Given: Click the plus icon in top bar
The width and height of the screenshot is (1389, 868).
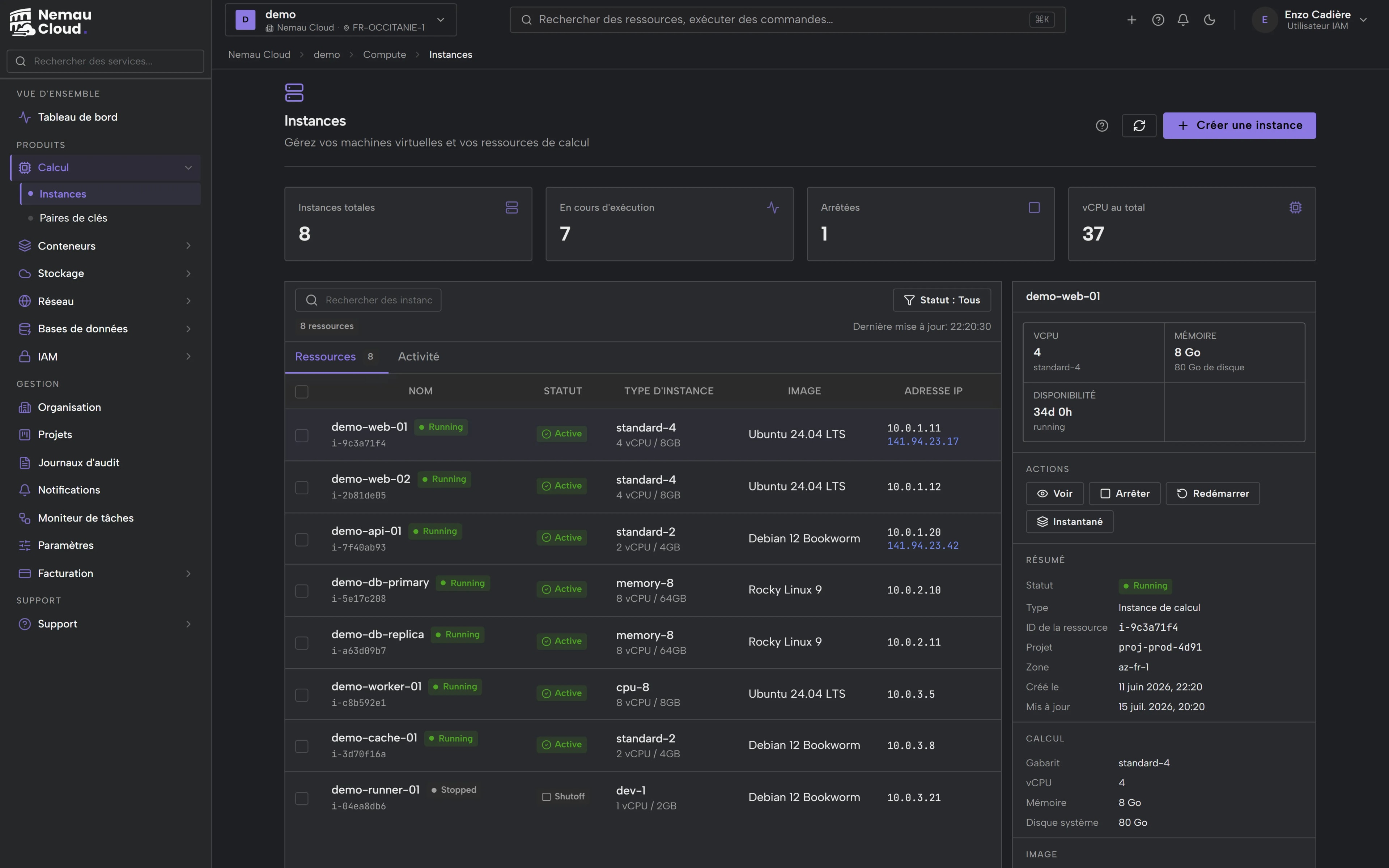Looking at the screenshot, I should (1131, 20).
